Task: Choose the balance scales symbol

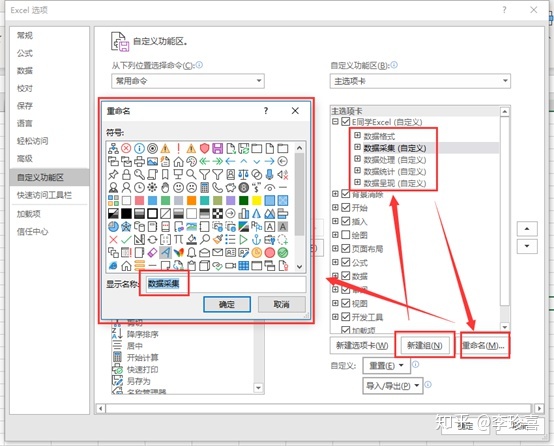Action: pos(244,175)
